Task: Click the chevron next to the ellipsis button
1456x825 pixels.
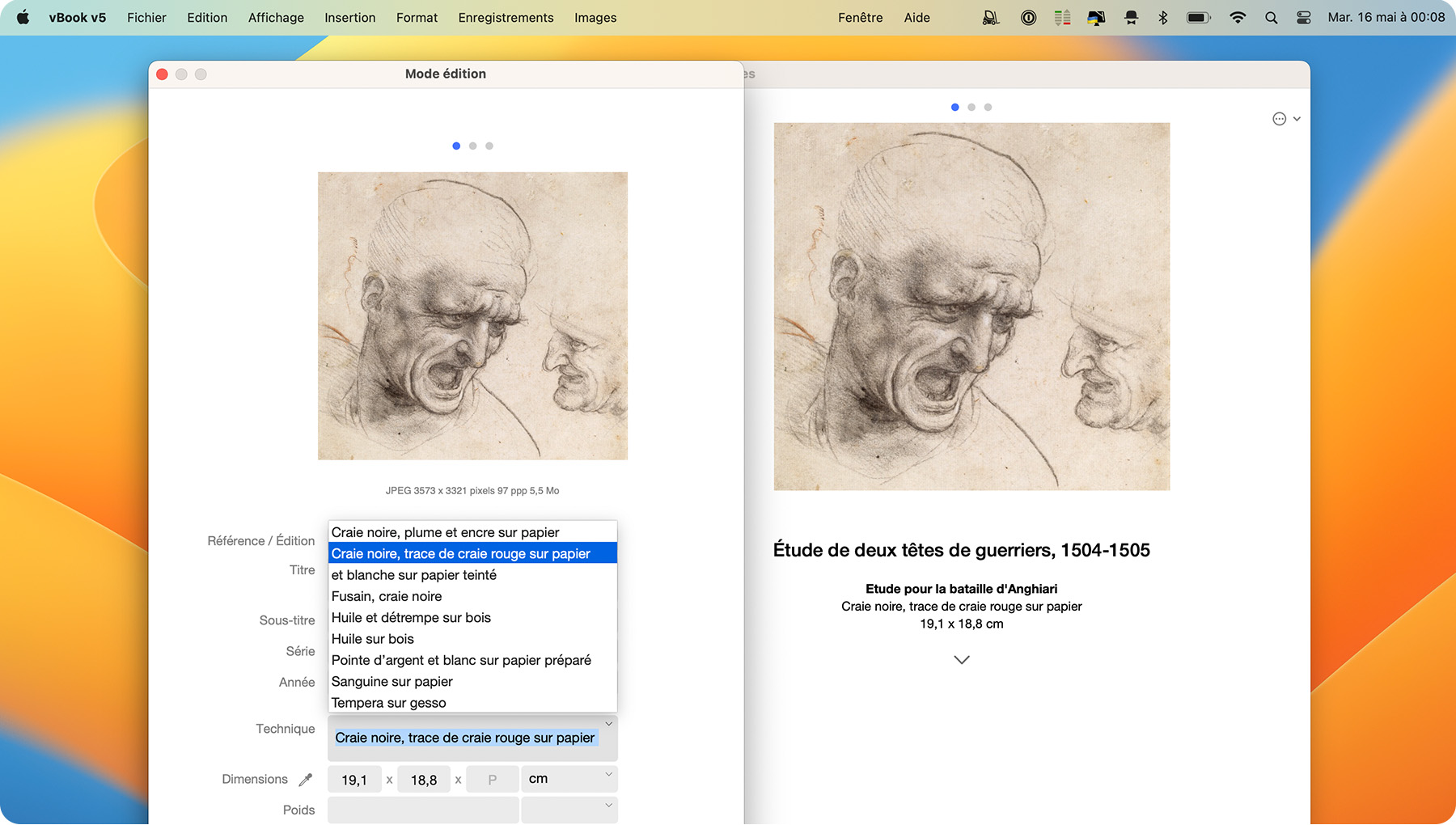Action: tap(1297, 119)
